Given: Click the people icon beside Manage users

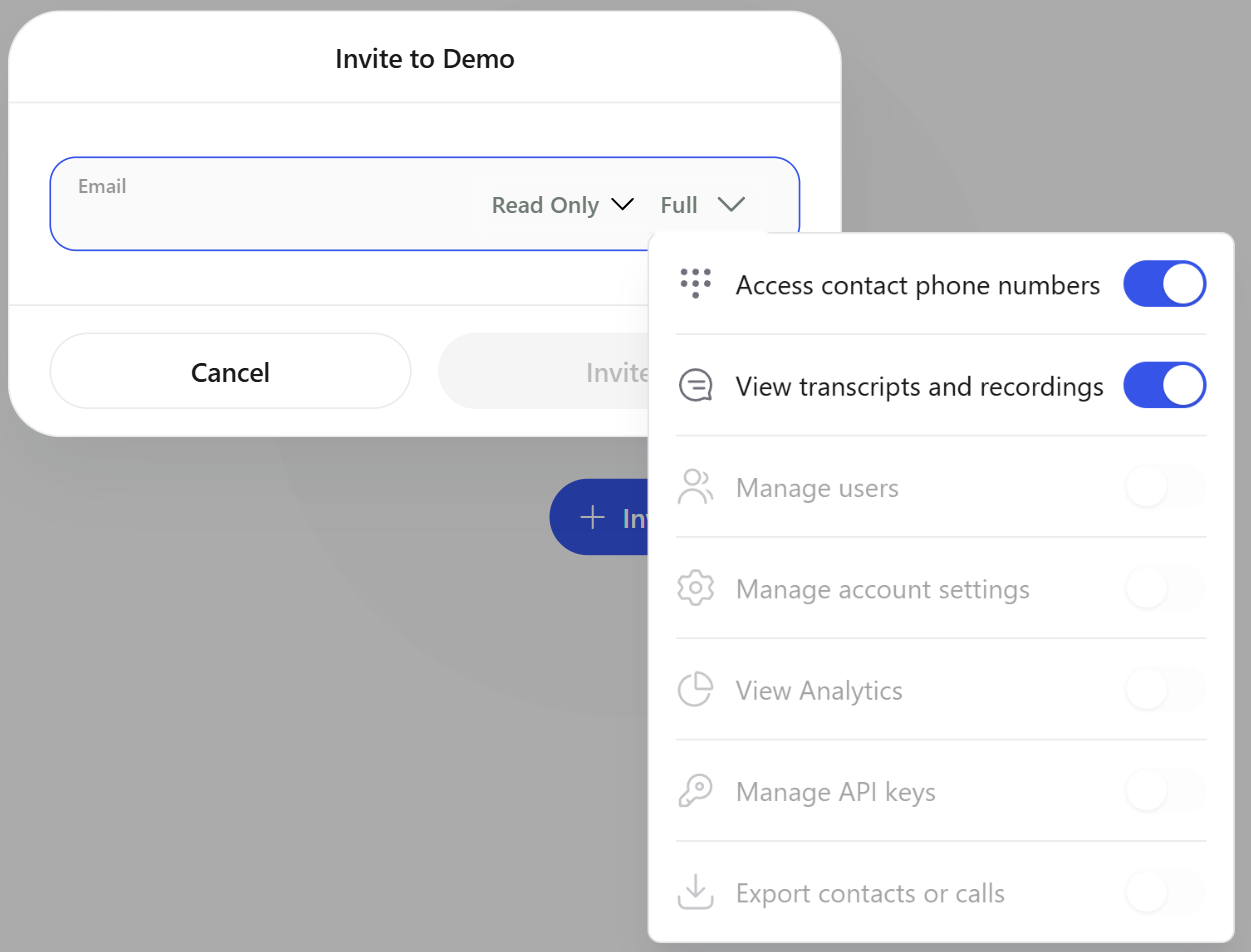Looking at the screenshot, I should point(695,487).
